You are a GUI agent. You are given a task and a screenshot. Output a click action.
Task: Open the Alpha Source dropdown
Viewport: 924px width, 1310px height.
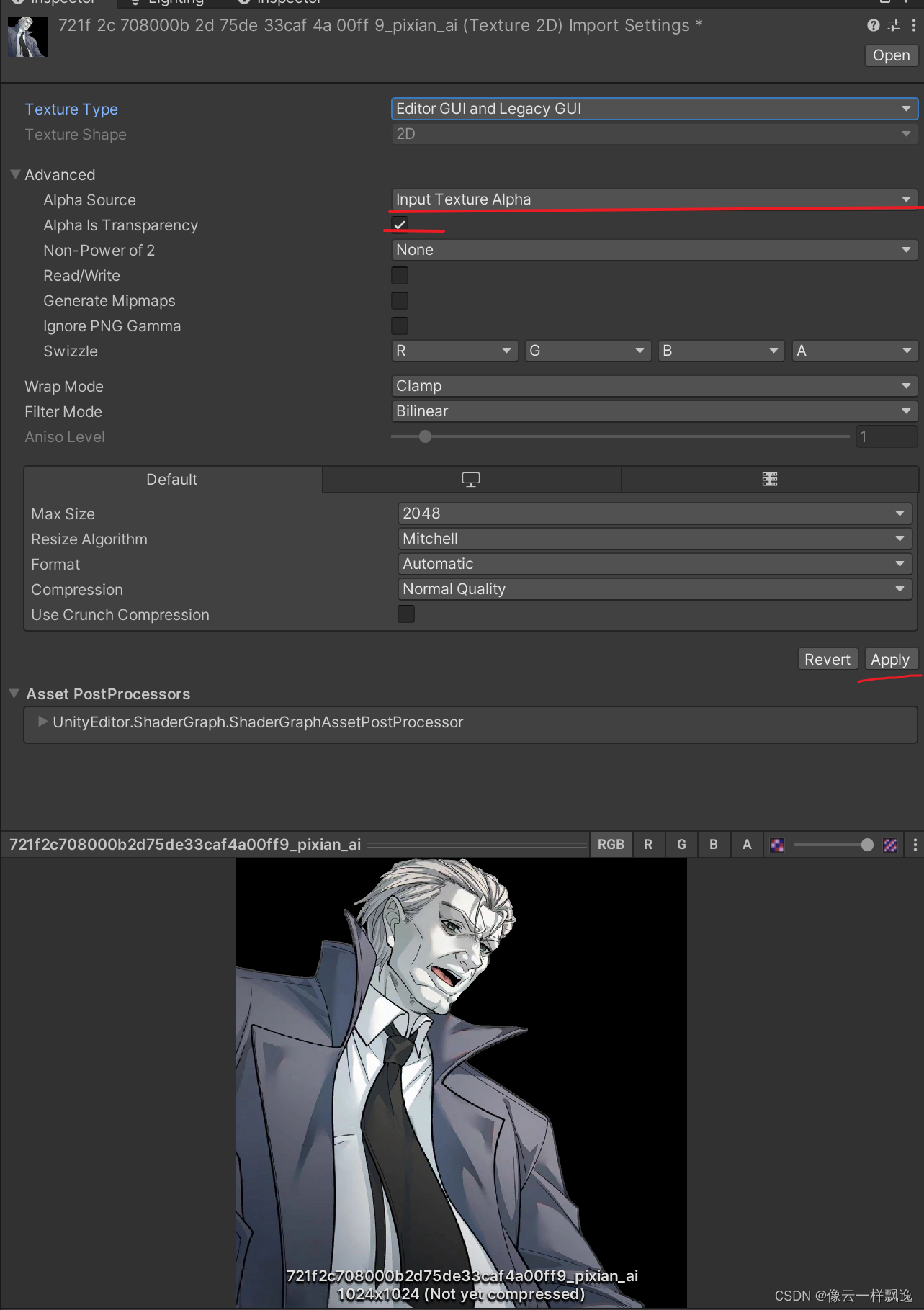(654, 199)
